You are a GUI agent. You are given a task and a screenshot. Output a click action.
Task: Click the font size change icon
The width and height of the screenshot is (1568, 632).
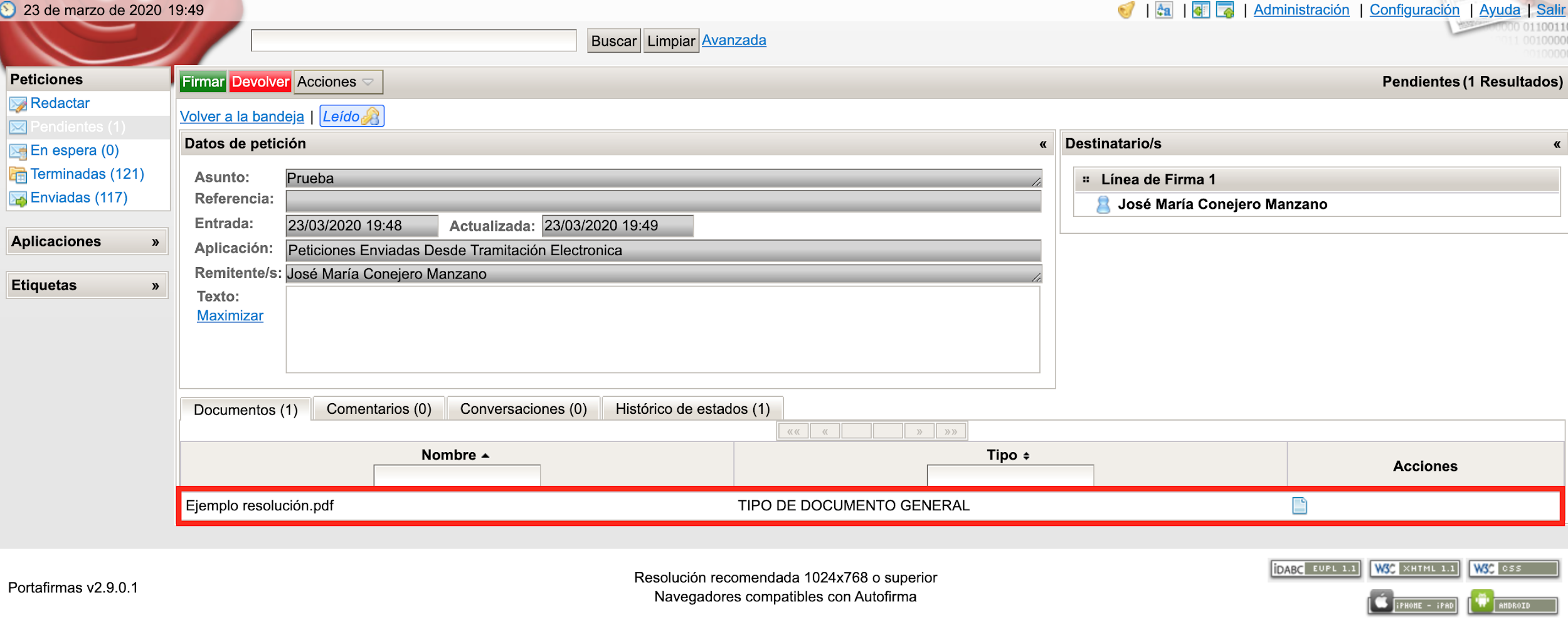(x=1164, y=10)
